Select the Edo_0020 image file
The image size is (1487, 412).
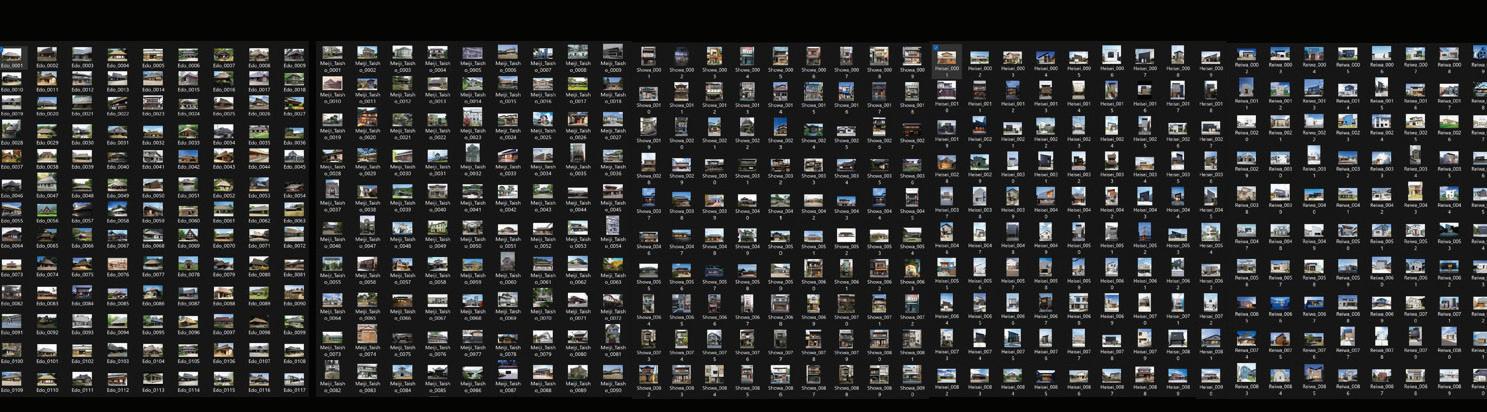(x=47, y=103)
